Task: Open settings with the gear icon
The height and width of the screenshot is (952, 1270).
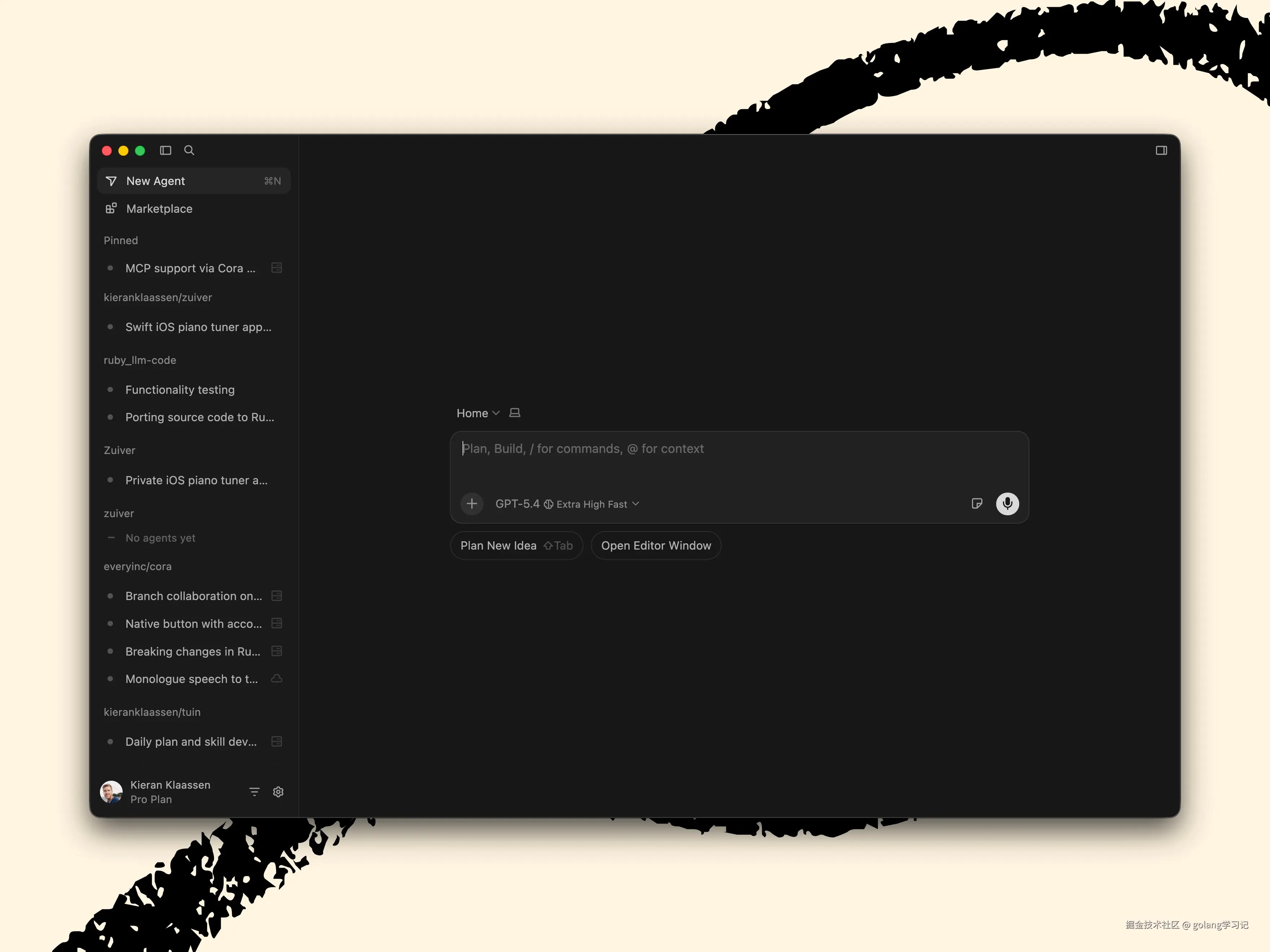Action: pos(279,791)
